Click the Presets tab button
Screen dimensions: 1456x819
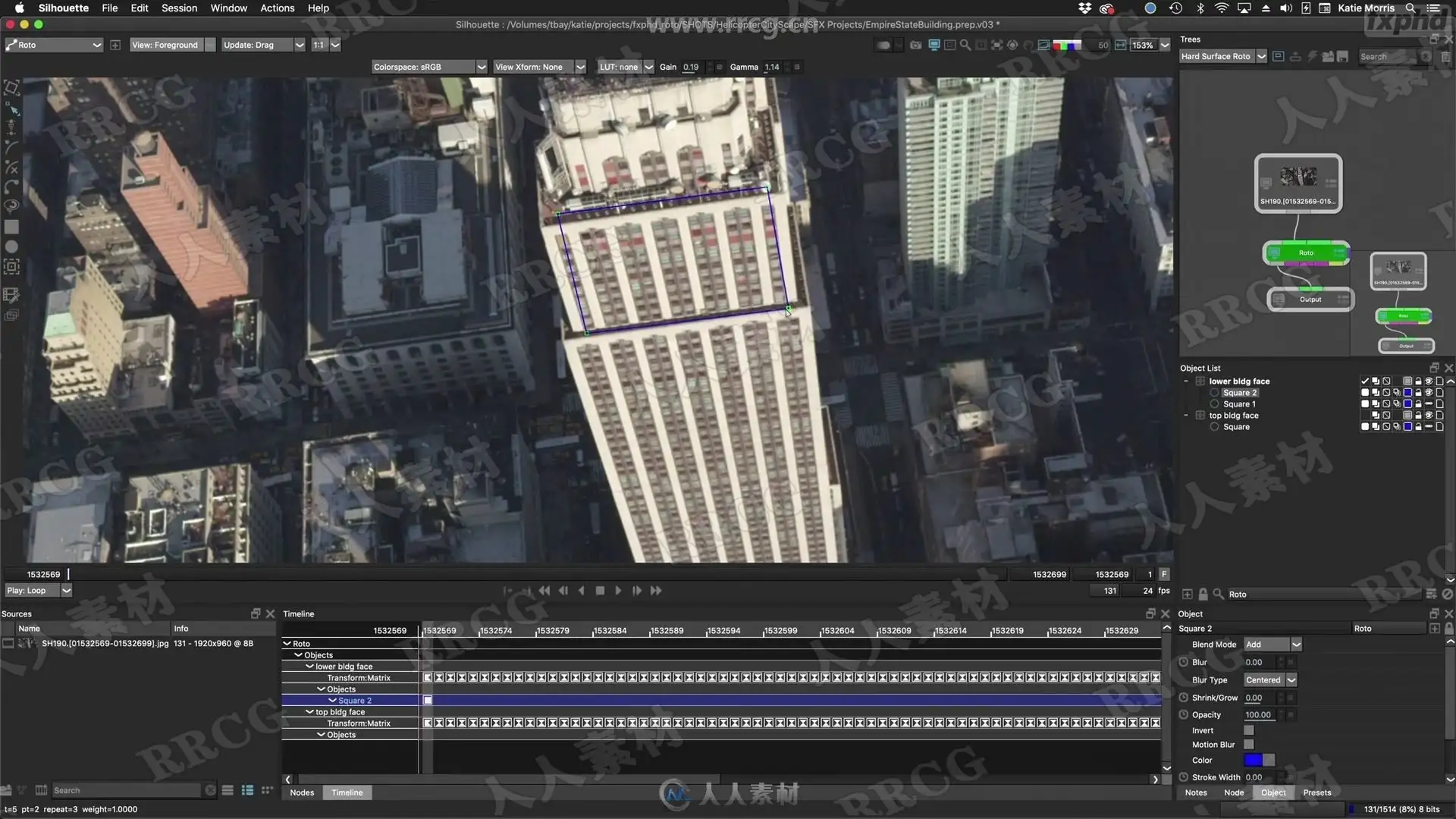click(x=1316, y=792)
